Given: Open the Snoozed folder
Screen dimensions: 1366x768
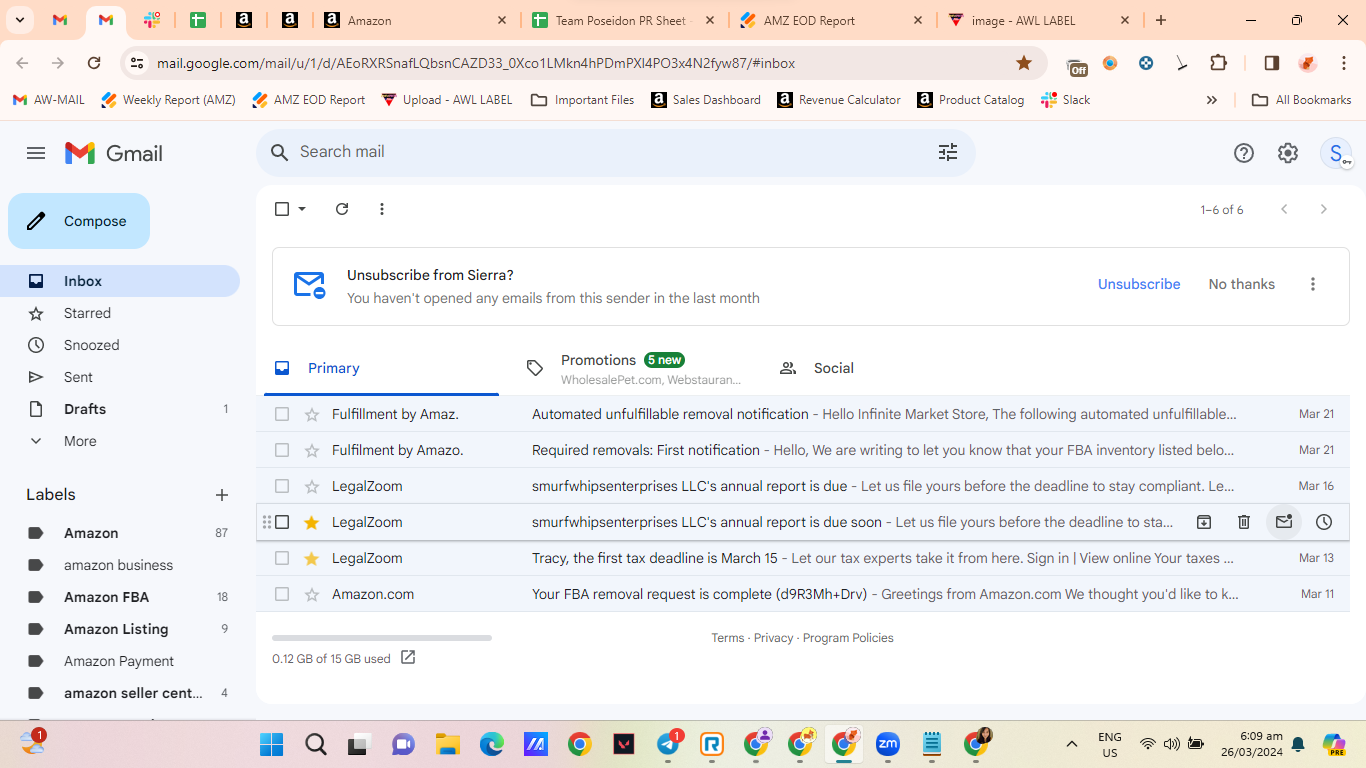Looking at the screenshot, I should pyautogui.click(x=120, y=345).
